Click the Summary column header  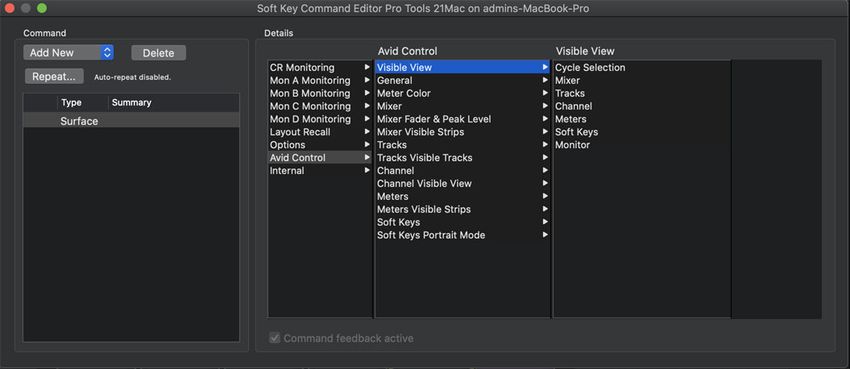pyautogui.click(x=132, y=102)
